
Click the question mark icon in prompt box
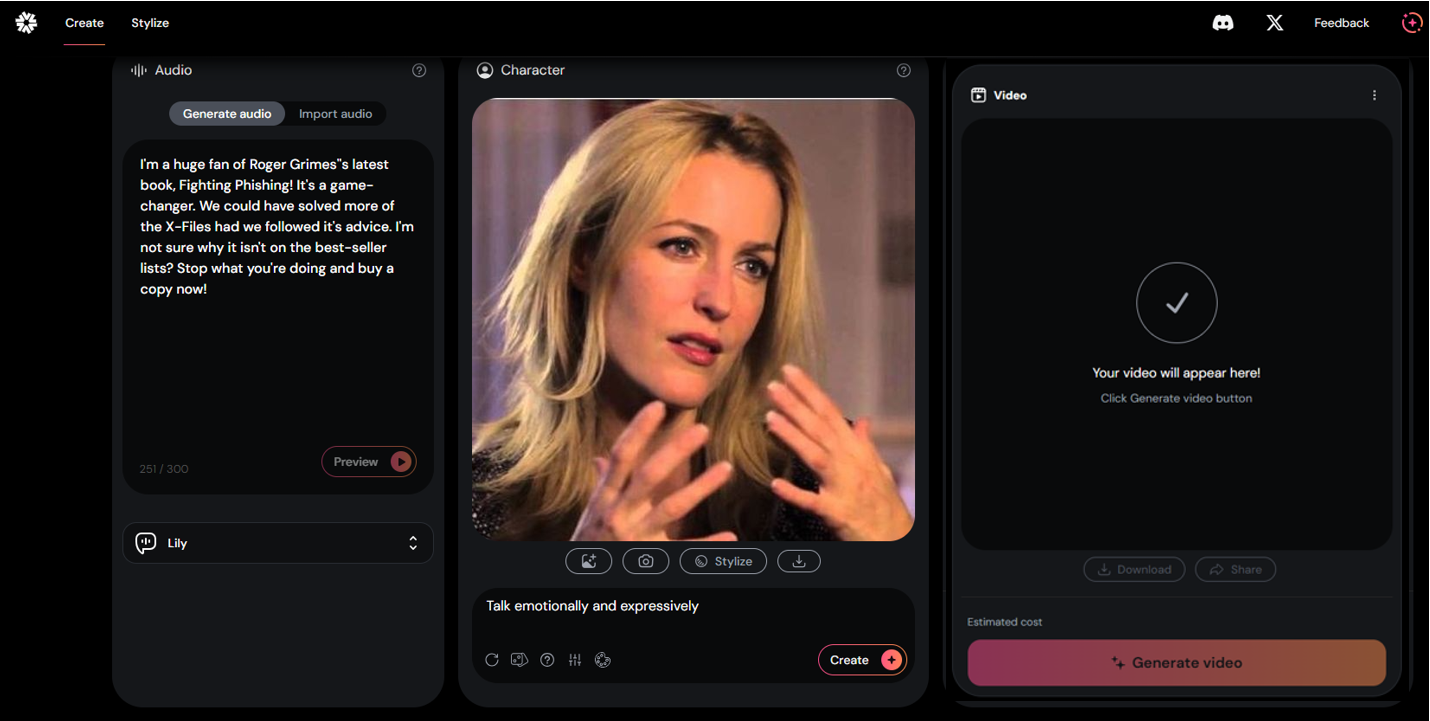[x=547, y=660]
